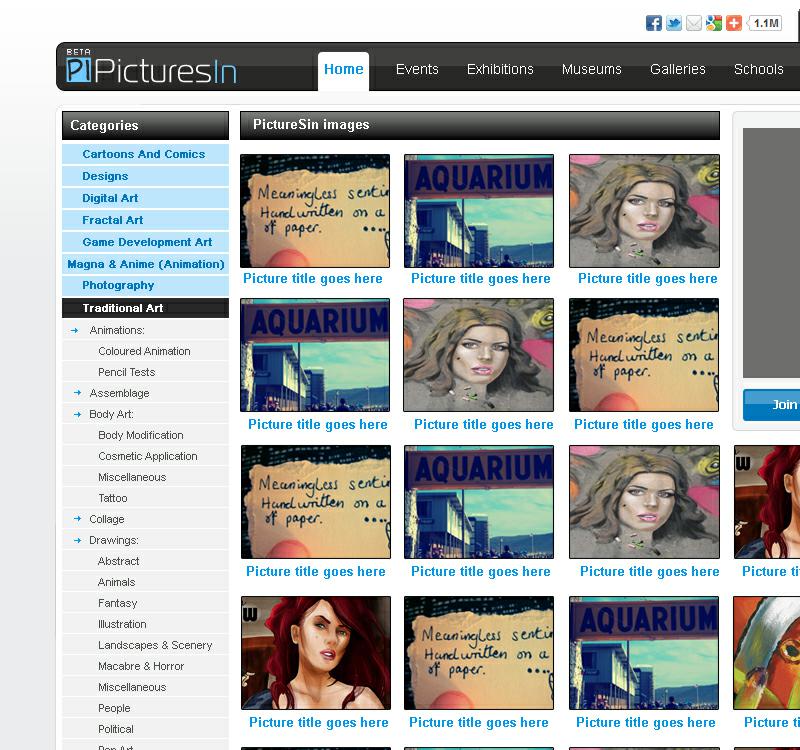Collapse the Traditional Art category

click(145, 308)
